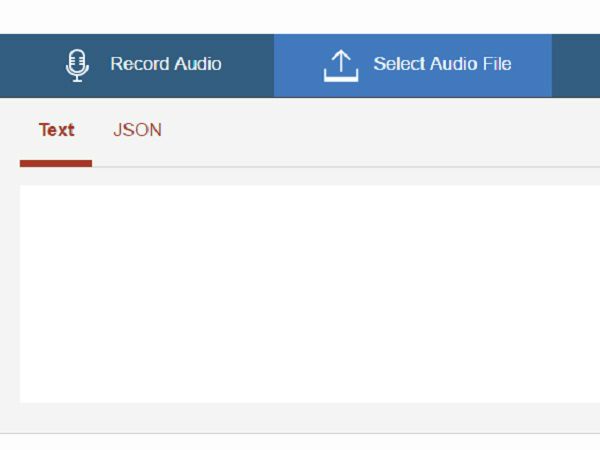Click inside the white transcript output area
This screenshot has height=450, width=600.
310,294
